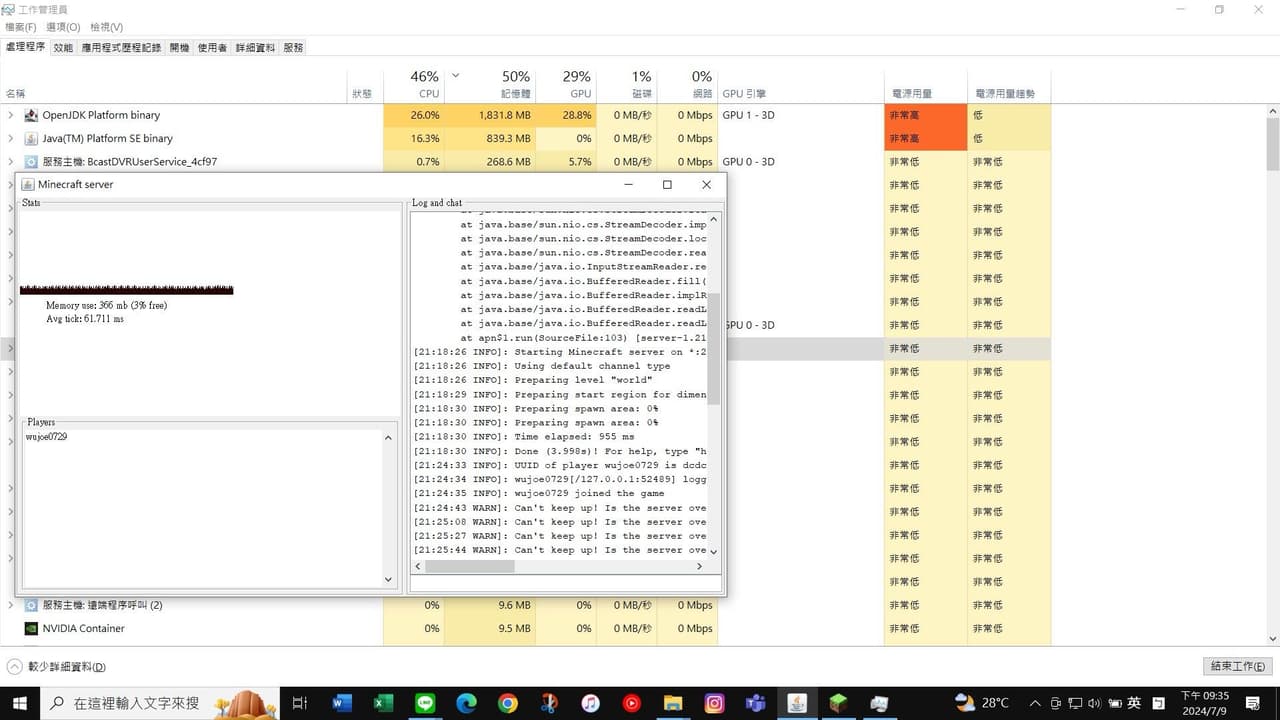Switch to the 開機 tab
Viewport: 1280px width, 720px height.
[x=179, y=47]
